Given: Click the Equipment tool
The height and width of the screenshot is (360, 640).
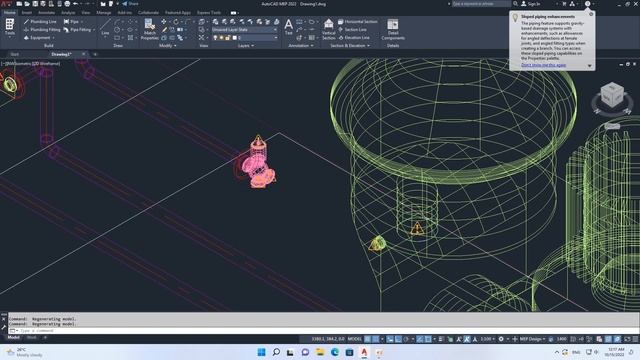Looking at the screenshot, I should [x=37, y=38].
